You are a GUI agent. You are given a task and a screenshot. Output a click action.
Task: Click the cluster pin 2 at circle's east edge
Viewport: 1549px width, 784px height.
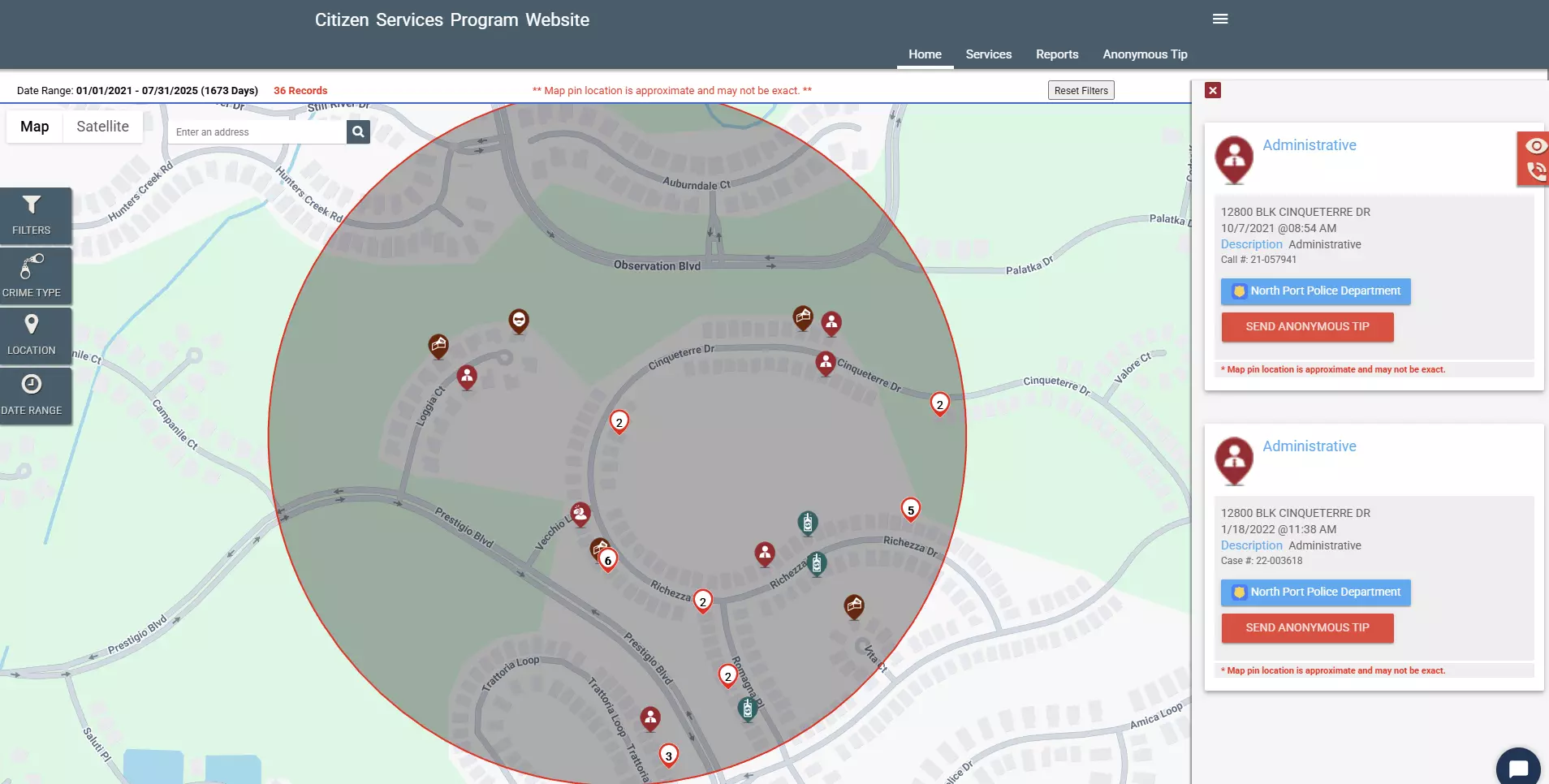coord(939,404)
